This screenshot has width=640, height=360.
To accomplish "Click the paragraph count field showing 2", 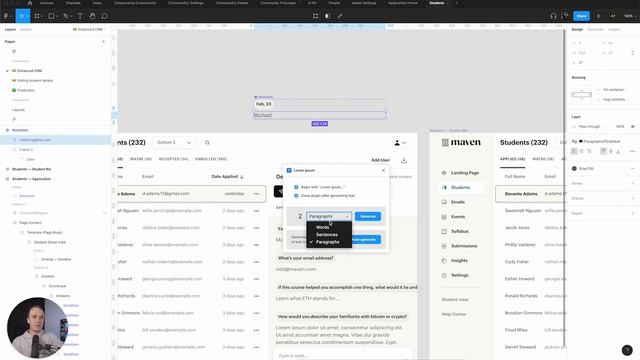I will pos(300,216).
